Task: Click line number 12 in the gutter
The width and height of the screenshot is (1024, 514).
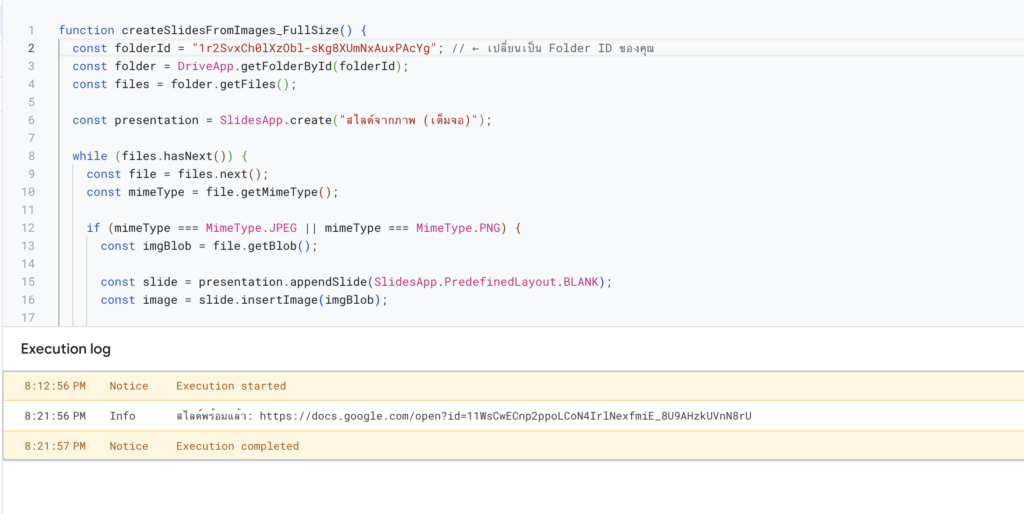Action: (28, 228)
